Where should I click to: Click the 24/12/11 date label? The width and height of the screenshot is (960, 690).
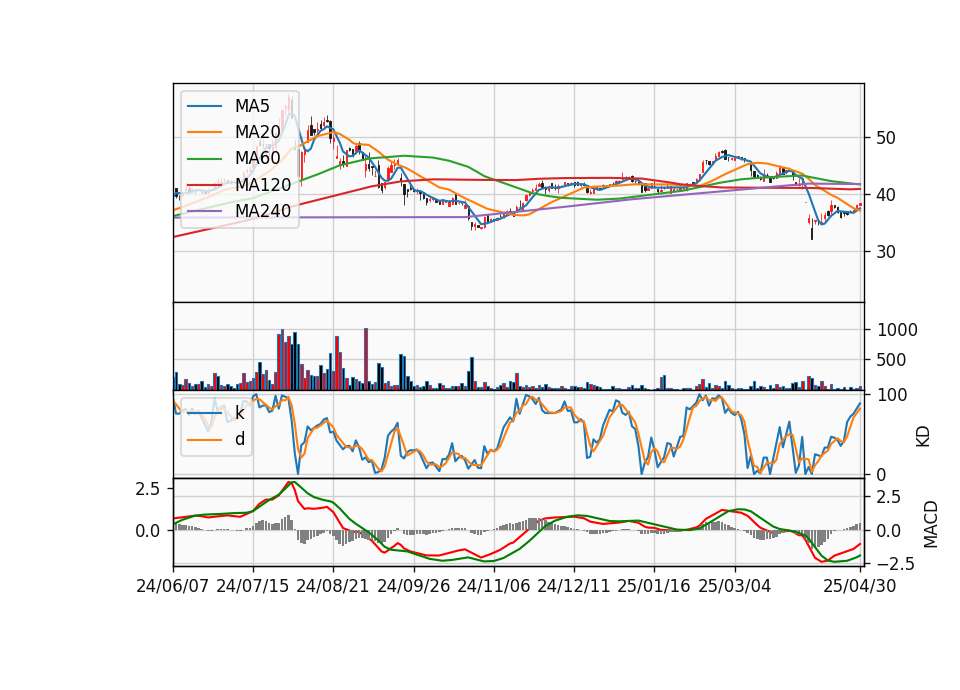[574, 586]
